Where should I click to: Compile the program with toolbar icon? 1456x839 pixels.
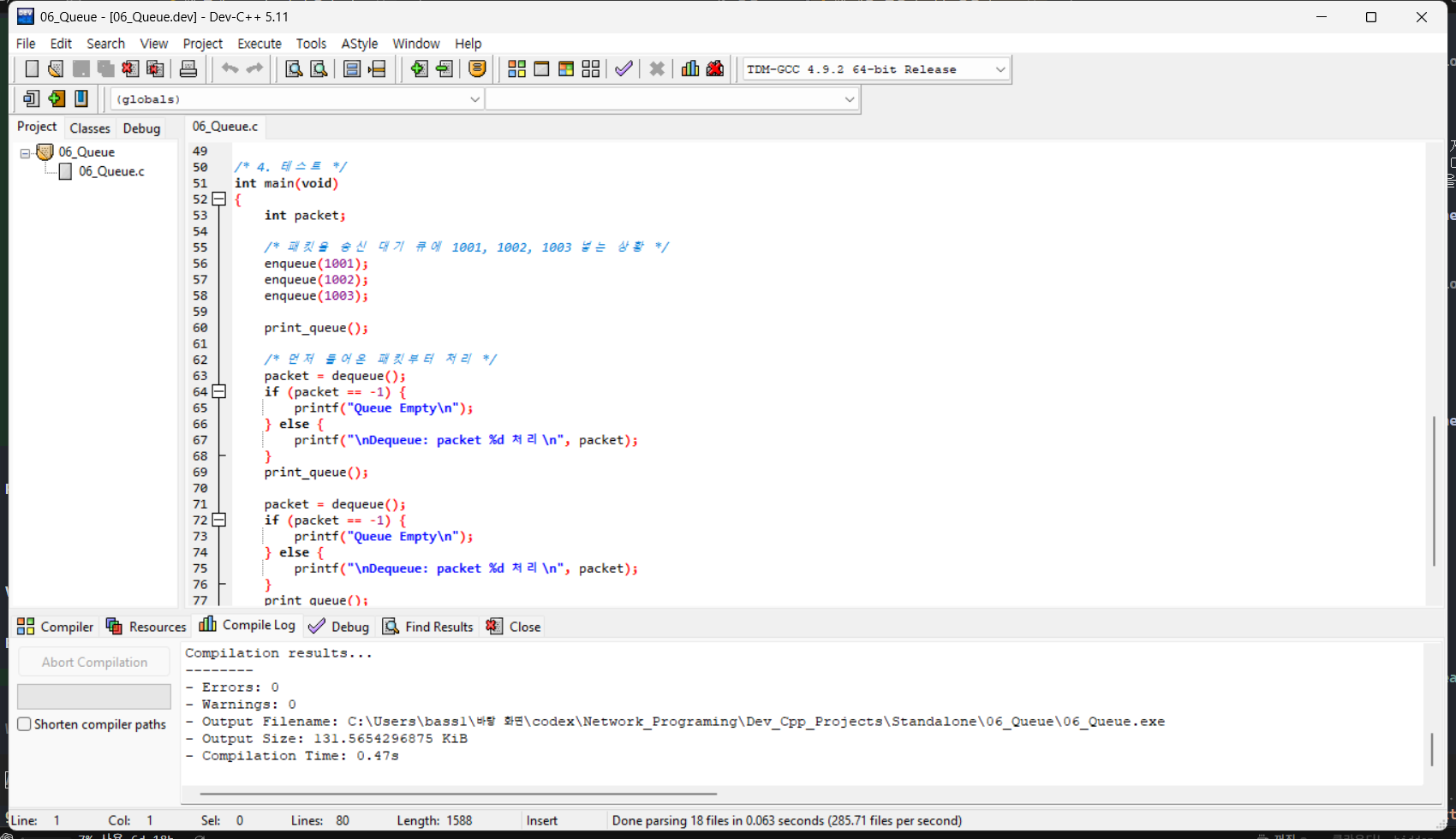coord(516,69)
